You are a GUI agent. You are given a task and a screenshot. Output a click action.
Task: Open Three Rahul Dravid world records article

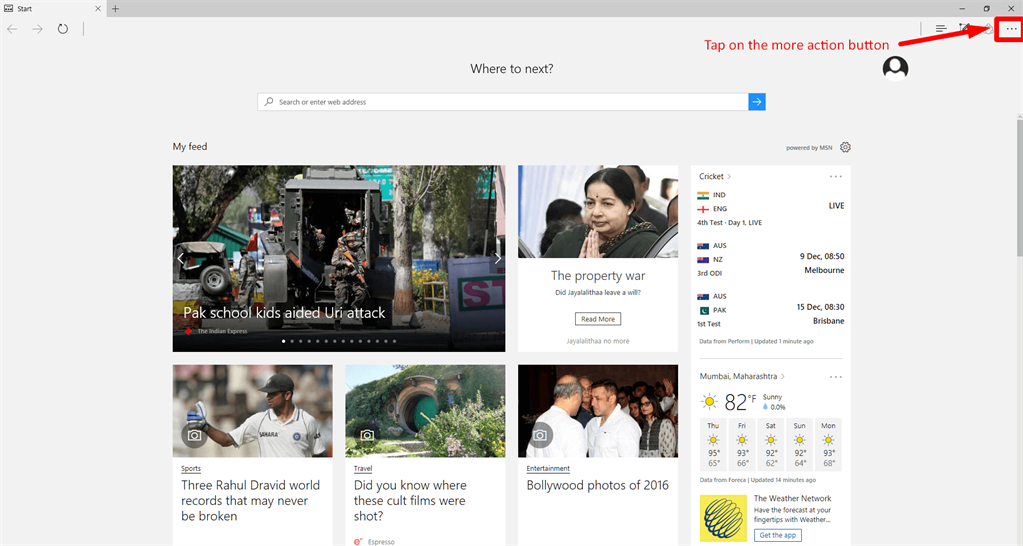point(251,500)
